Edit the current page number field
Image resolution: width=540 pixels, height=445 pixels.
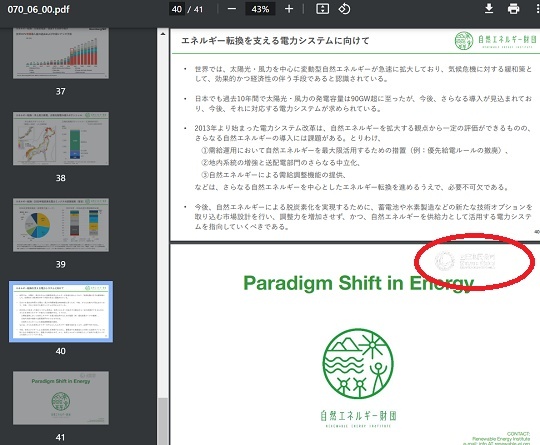click(x=177, y=9)
